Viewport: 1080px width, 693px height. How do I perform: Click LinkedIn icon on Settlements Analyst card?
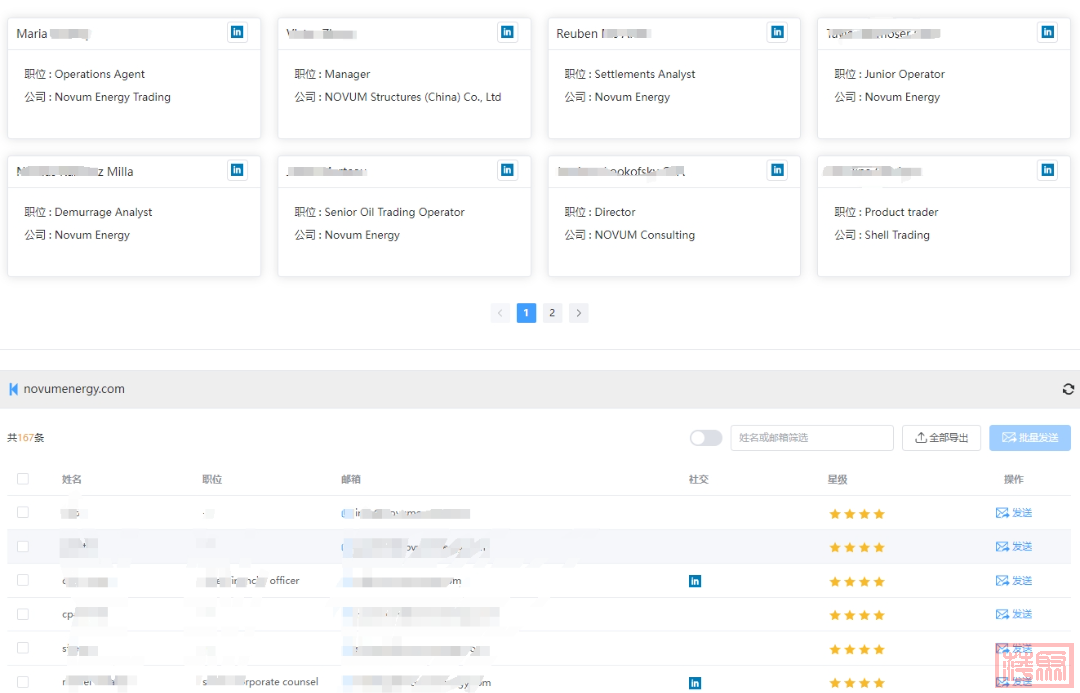point(777,32)
